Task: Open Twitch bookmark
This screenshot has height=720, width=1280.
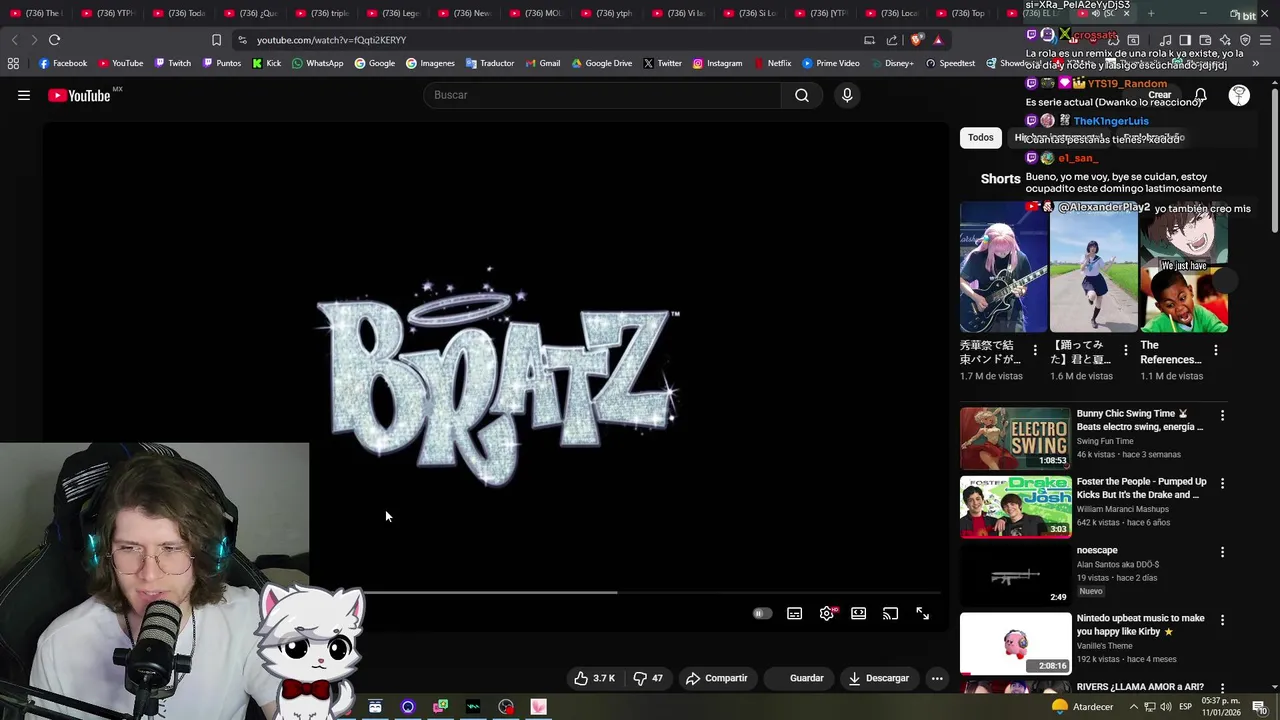Action: click(172, 63)
